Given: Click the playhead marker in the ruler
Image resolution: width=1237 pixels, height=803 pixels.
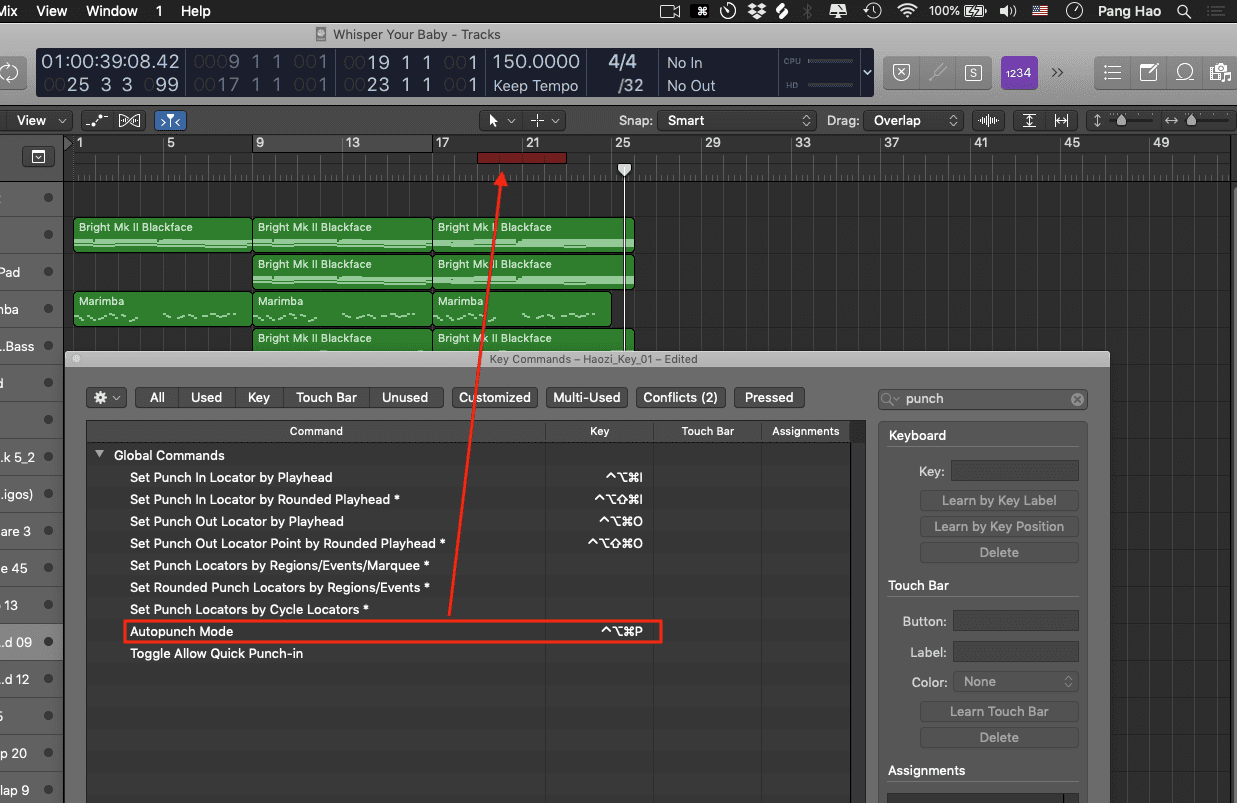Looking at the screenshot, I should click(x=624, y=170).
